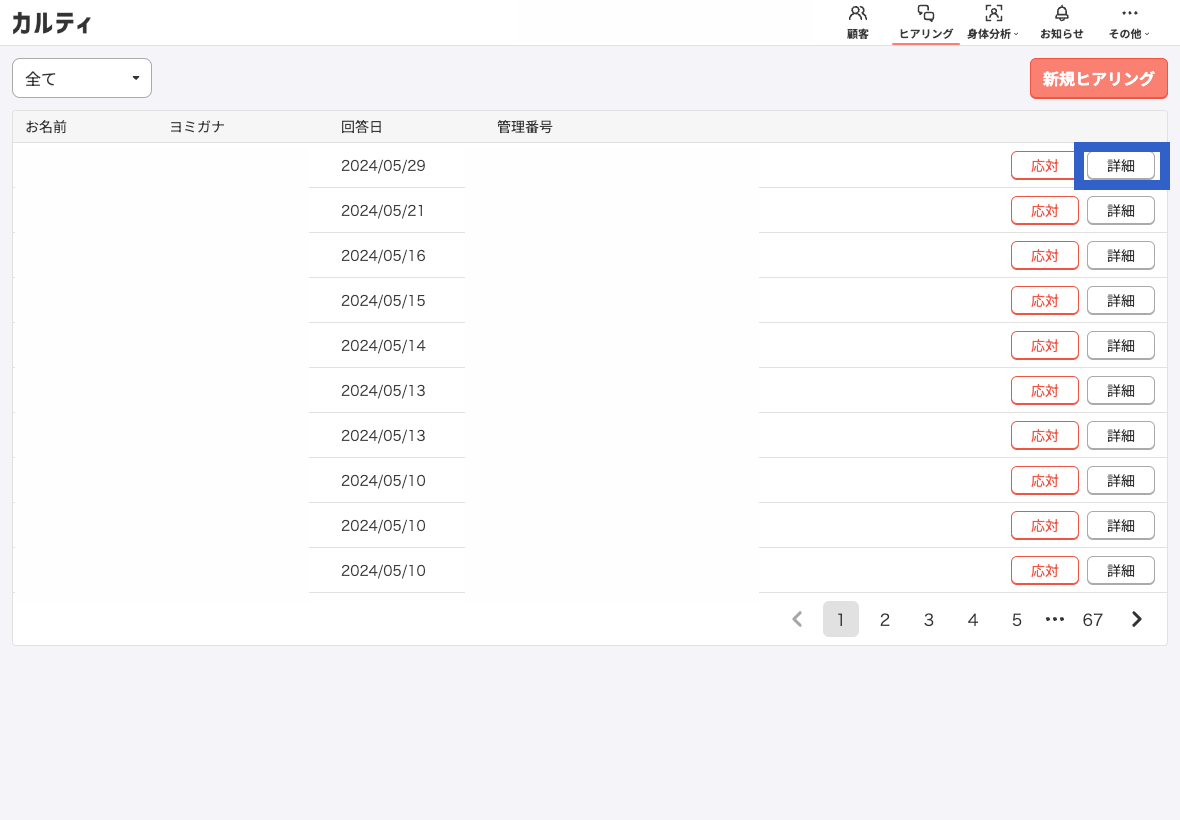
Task: Click 応対 for the 2024/05/14 row
Action: point(1045,345)
